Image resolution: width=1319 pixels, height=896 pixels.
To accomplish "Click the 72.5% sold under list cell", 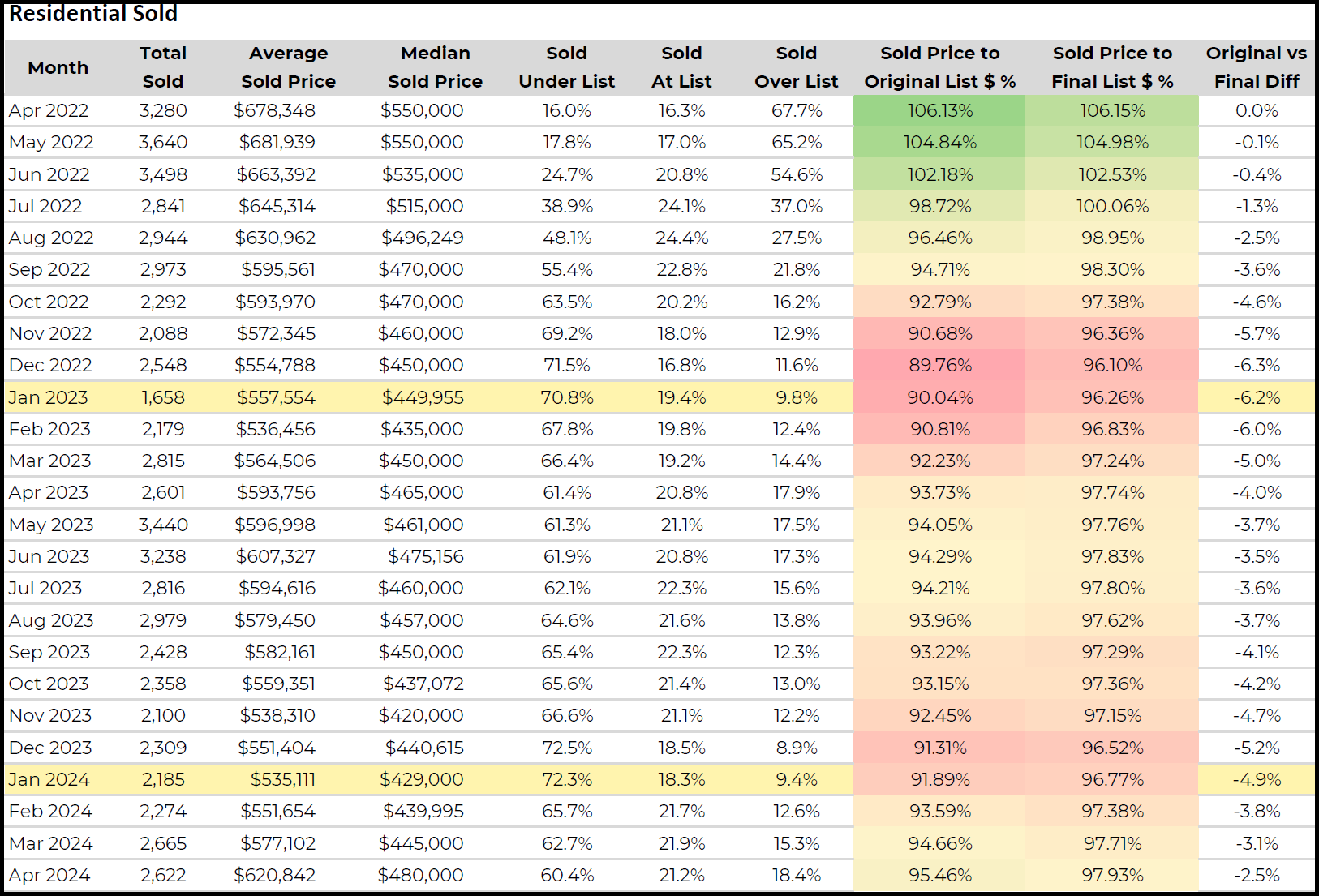I will click(x=566, y=748).
